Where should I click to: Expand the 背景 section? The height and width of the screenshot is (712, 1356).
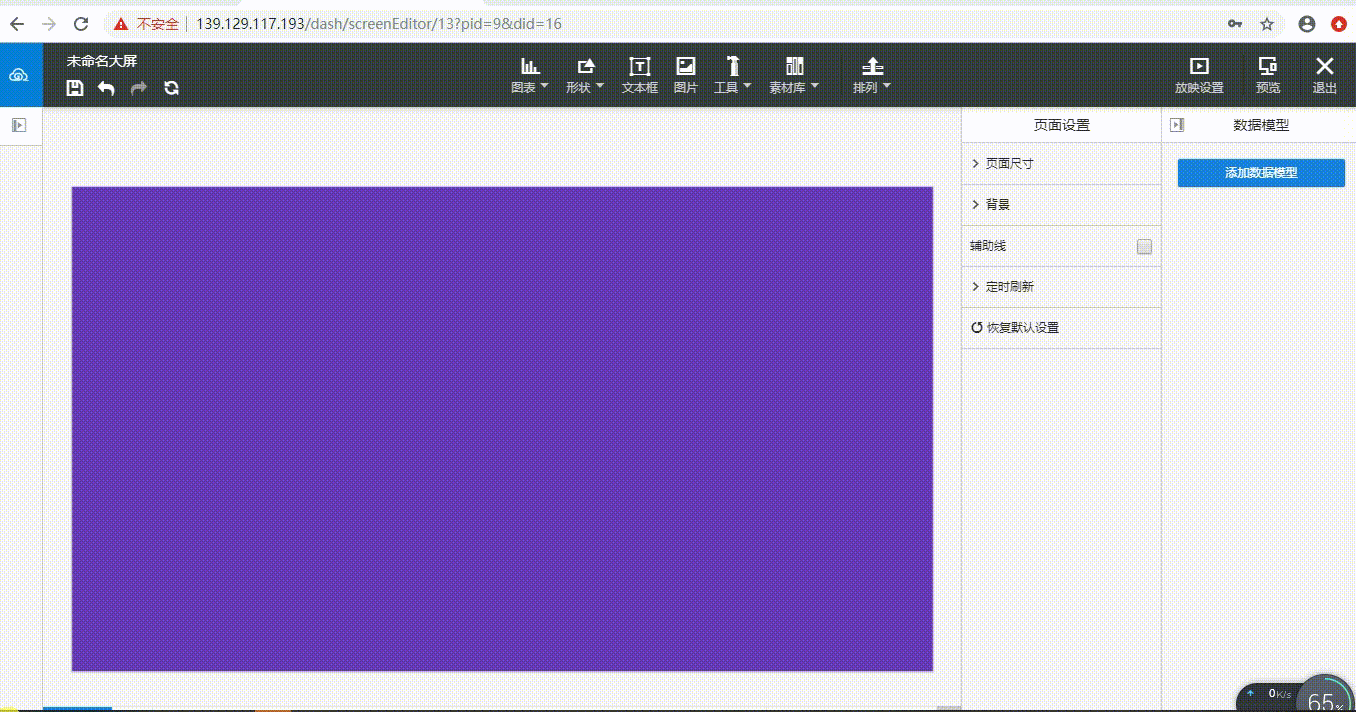tap(1062, 204)
